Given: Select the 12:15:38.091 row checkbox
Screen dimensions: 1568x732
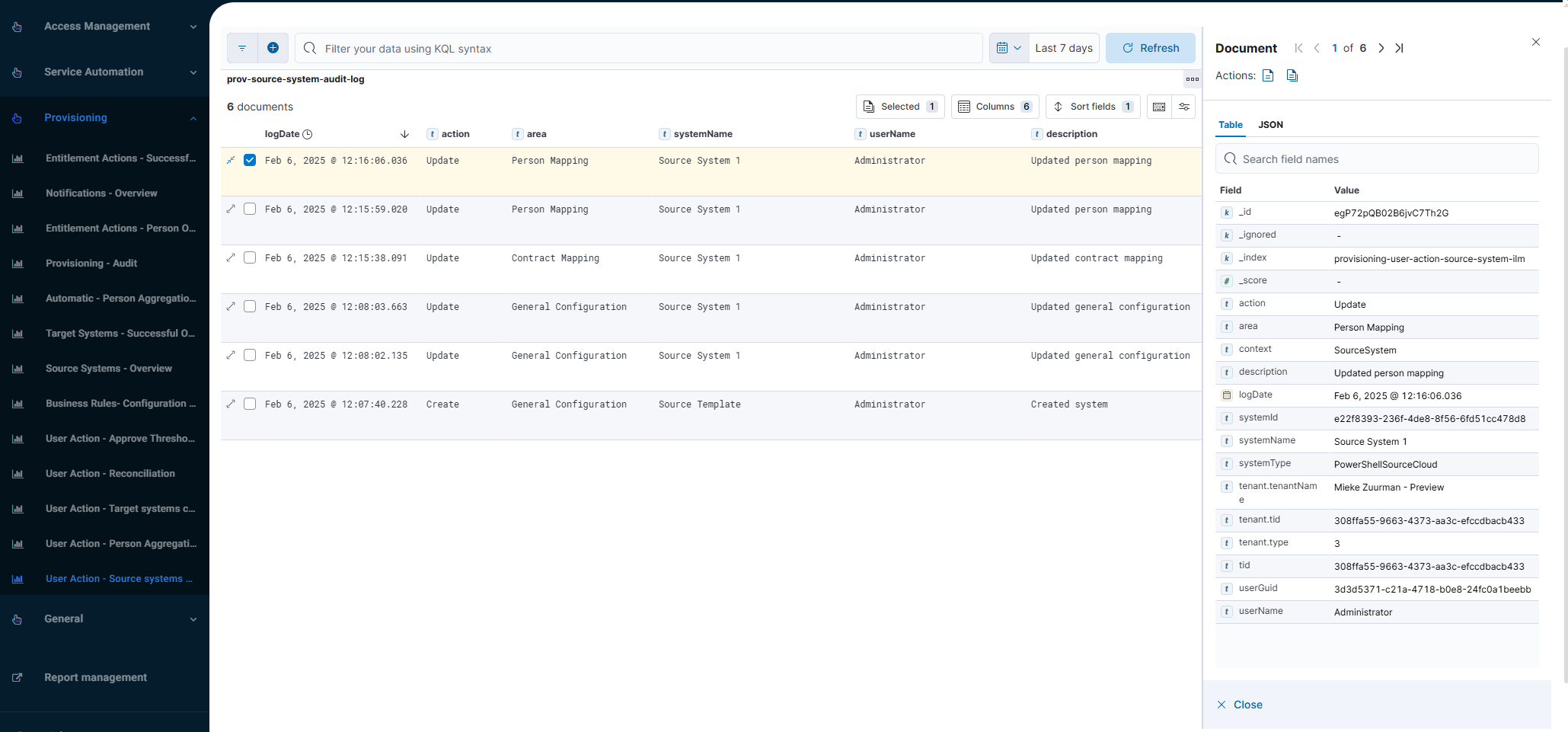Looking at the screenshot, I should [250, 257].
